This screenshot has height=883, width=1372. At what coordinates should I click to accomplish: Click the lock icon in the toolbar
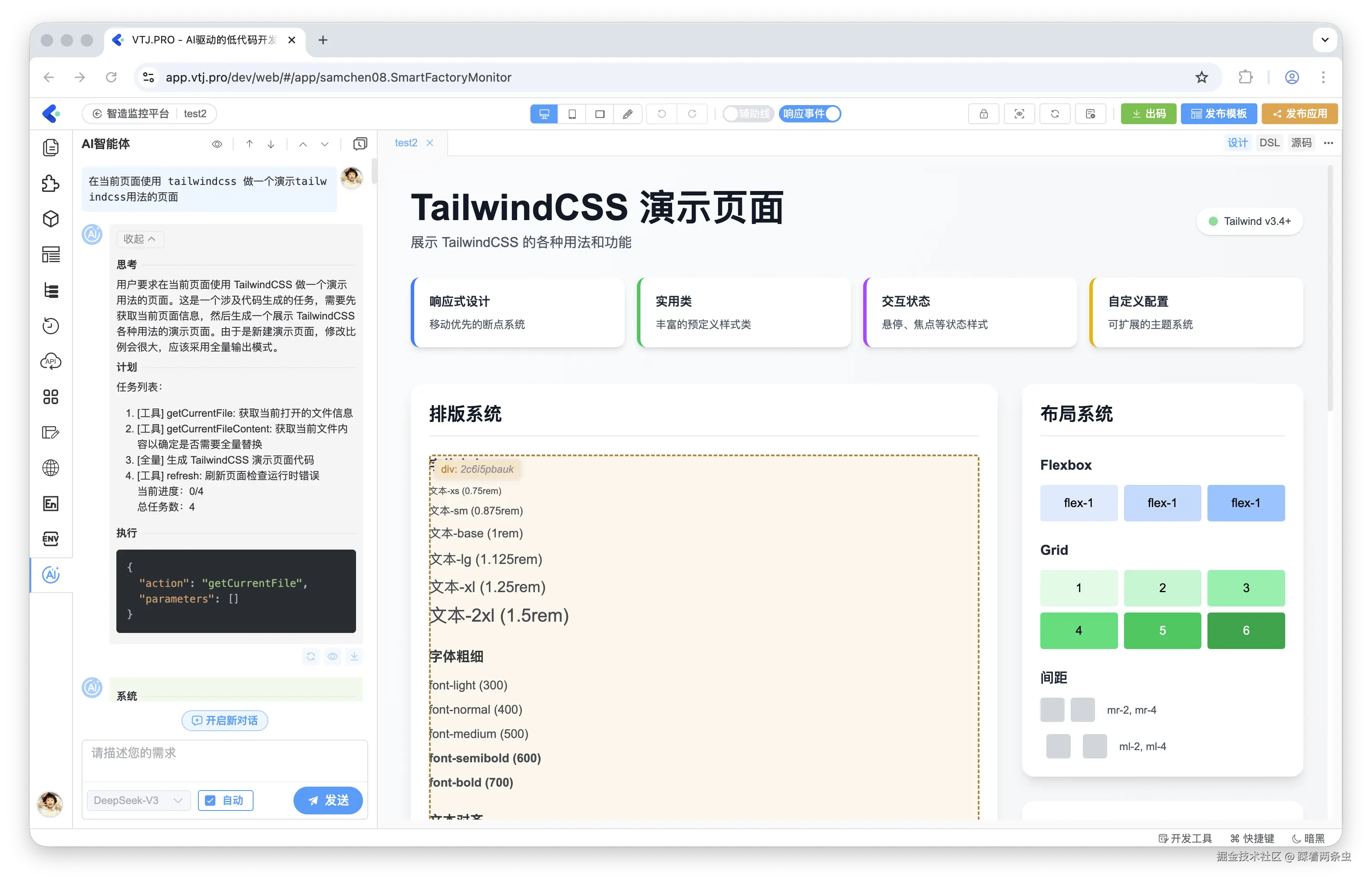click(x=983, y=114)
